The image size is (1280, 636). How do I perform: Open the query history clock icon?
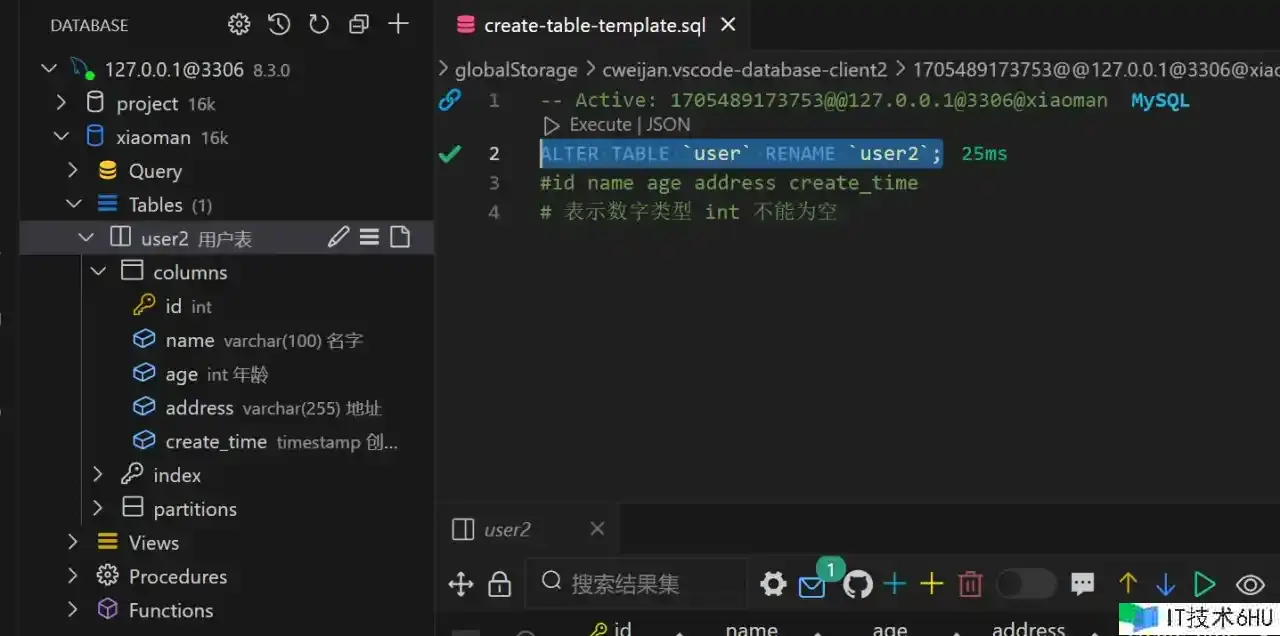279,25
